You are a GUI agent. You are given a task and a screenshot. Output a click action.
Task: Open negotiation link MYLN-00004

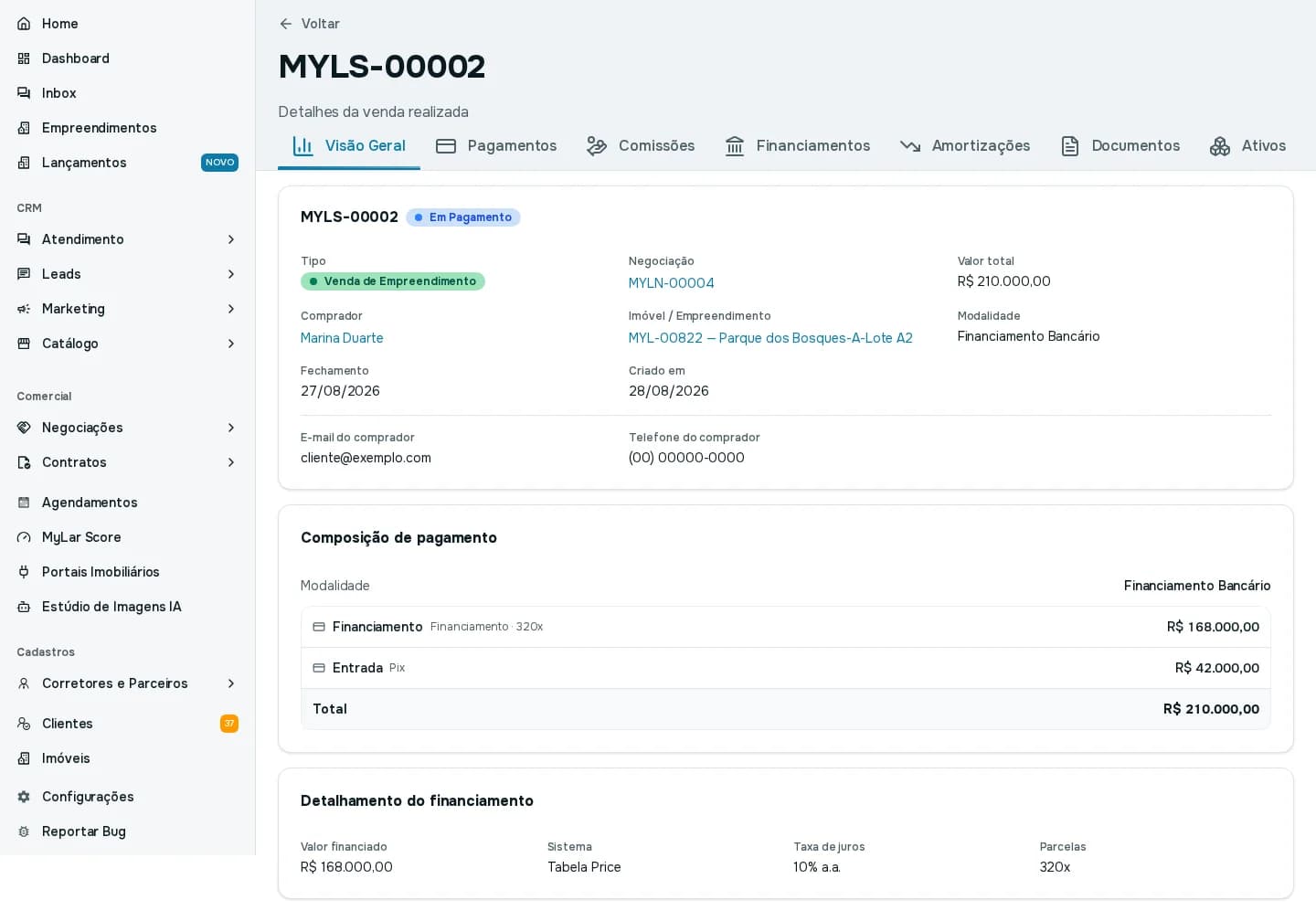tap(672, 283)
